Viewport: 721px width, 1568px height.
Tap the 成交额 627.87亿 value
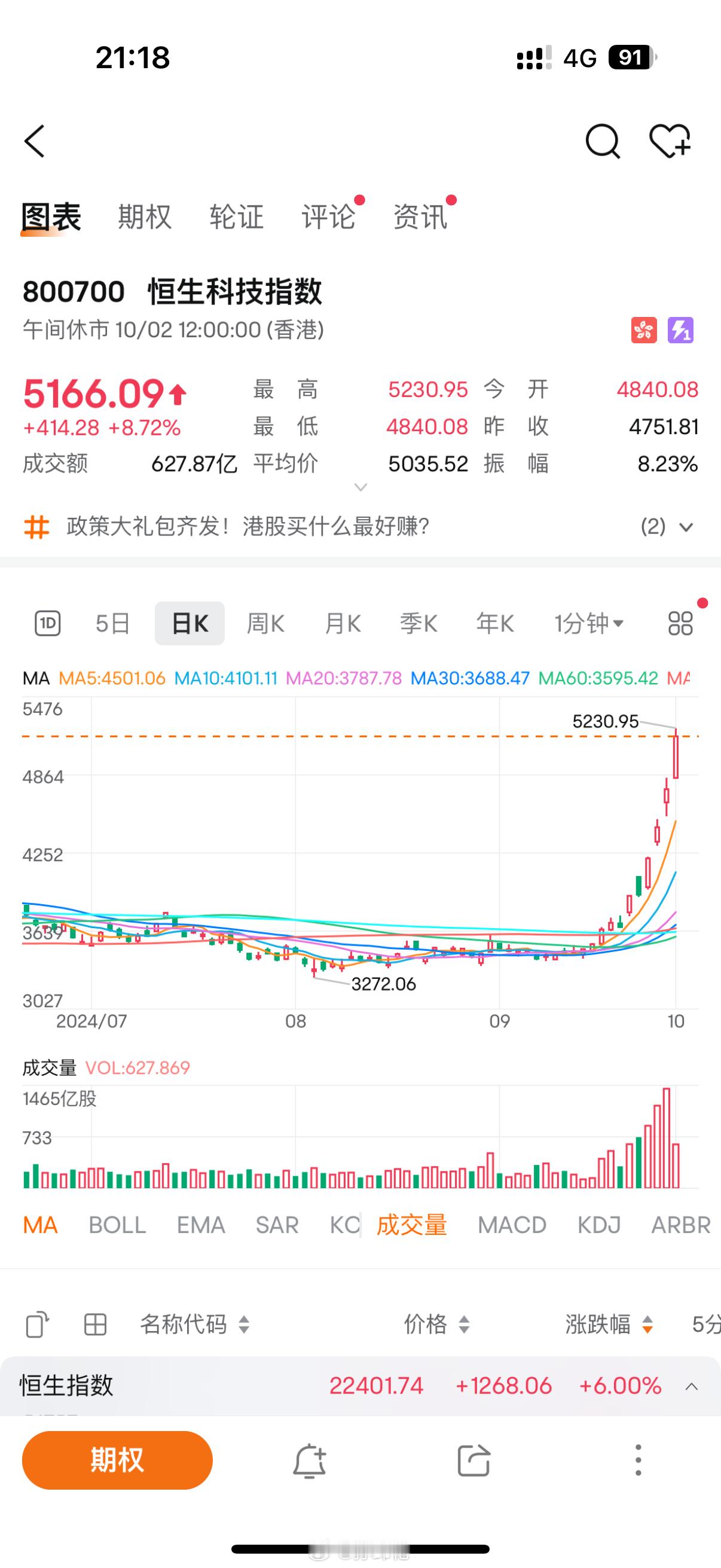[x=194, y=464]
